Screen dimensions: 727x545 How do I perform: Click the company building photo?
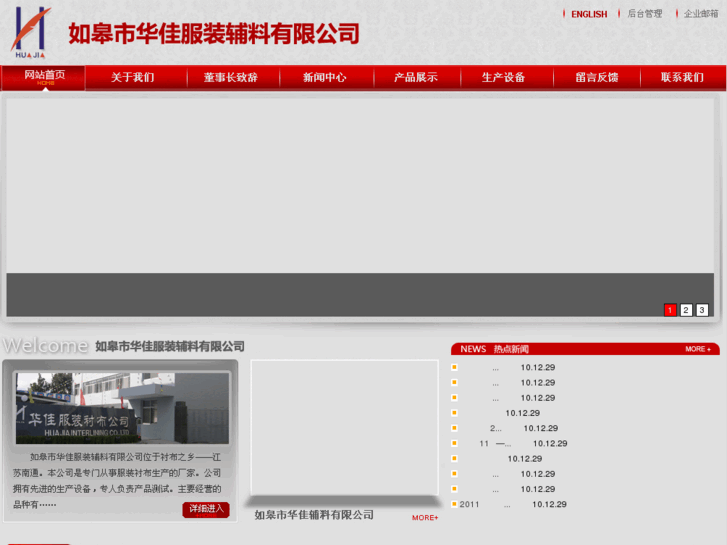click(122, 408)
